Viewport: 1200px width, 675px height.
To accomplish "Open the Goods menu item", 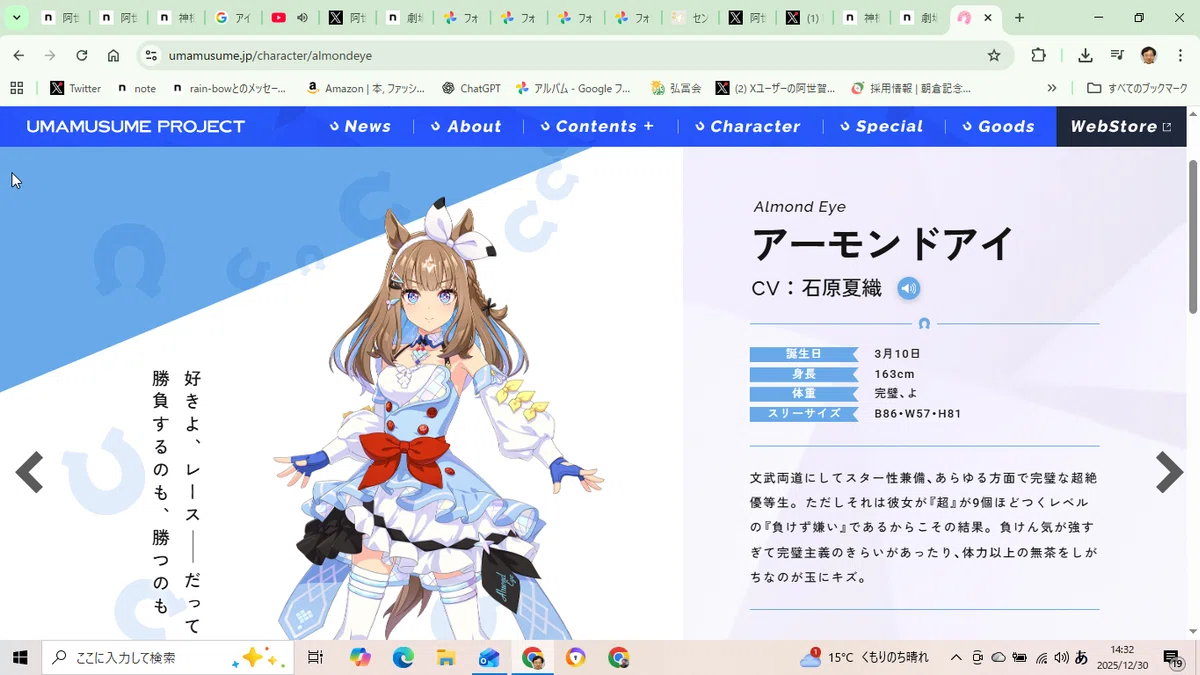I will [999, 127].
